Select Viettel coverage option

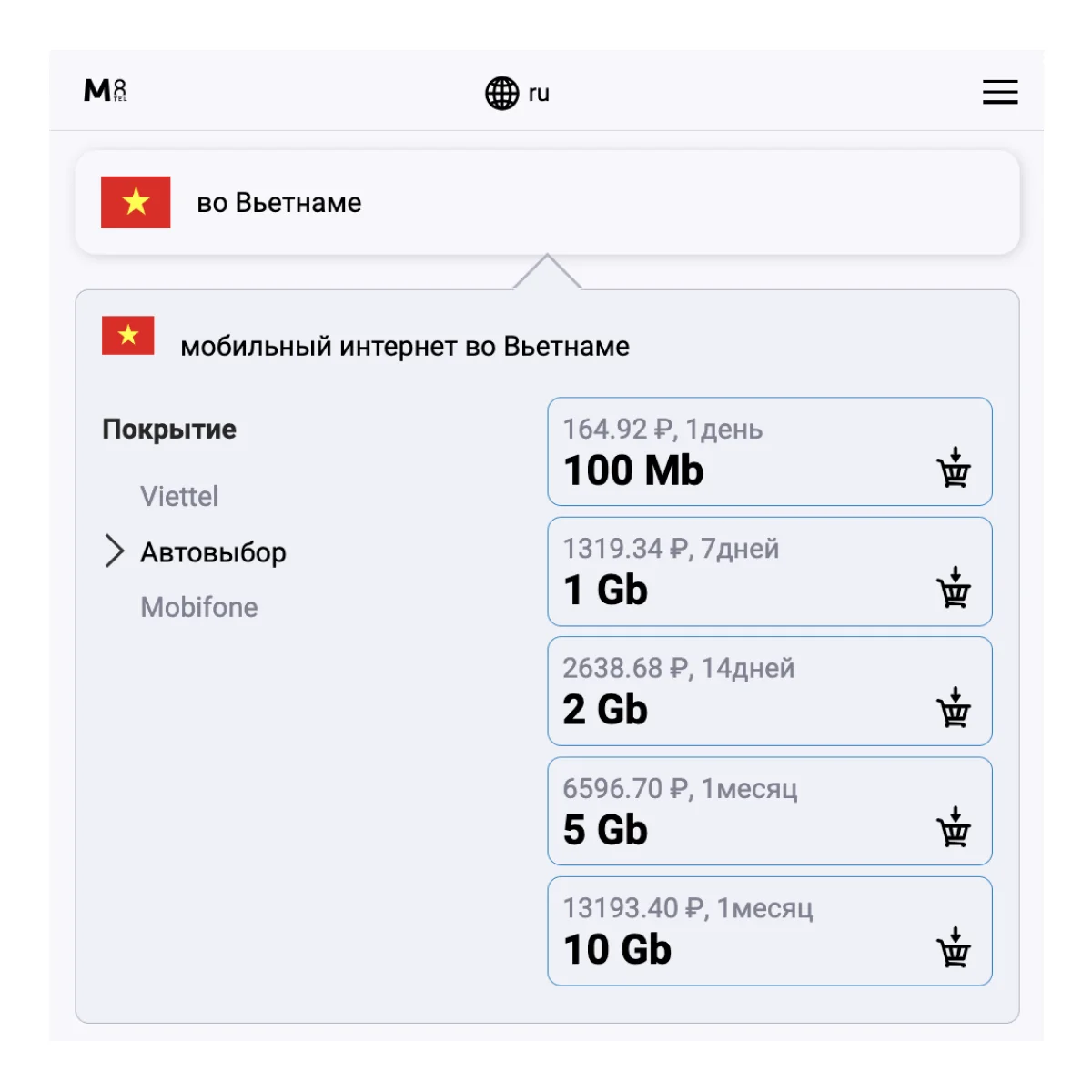point(179,496)
